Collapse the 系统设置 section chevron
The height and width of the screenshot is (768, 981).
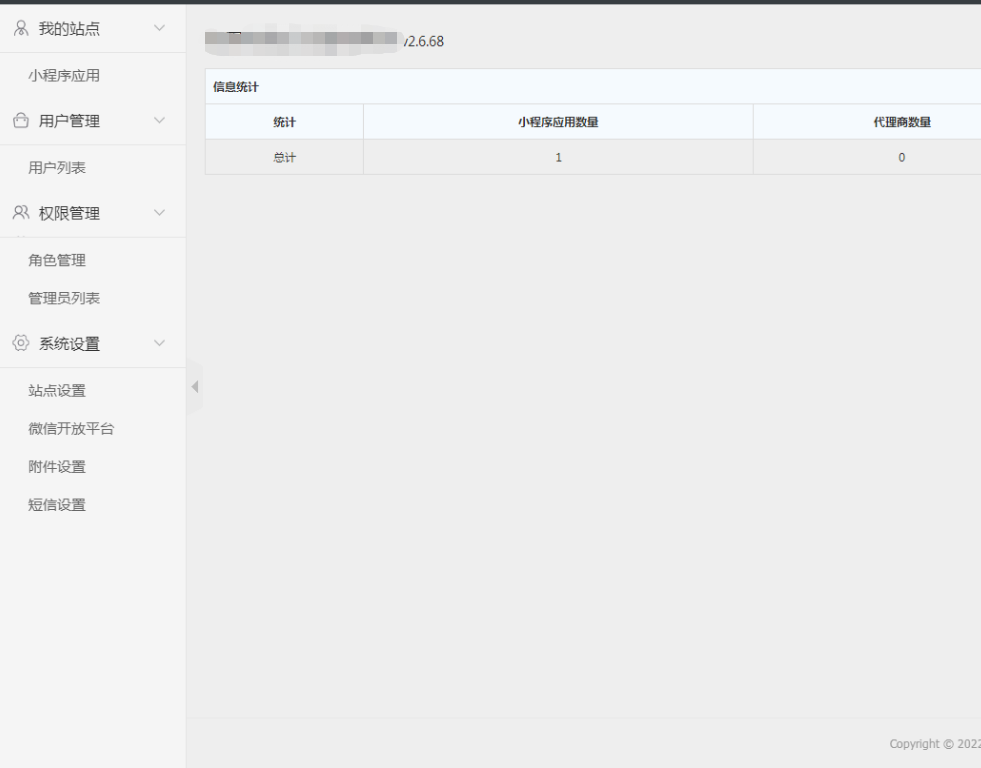160,343
